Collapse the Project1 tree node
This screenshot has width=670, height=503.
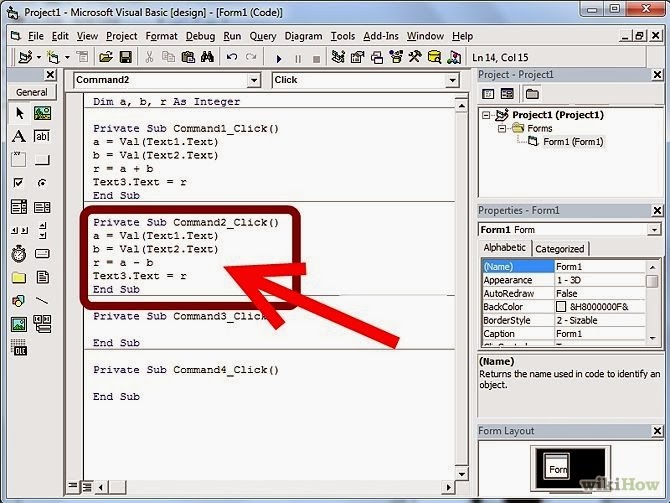486,115
